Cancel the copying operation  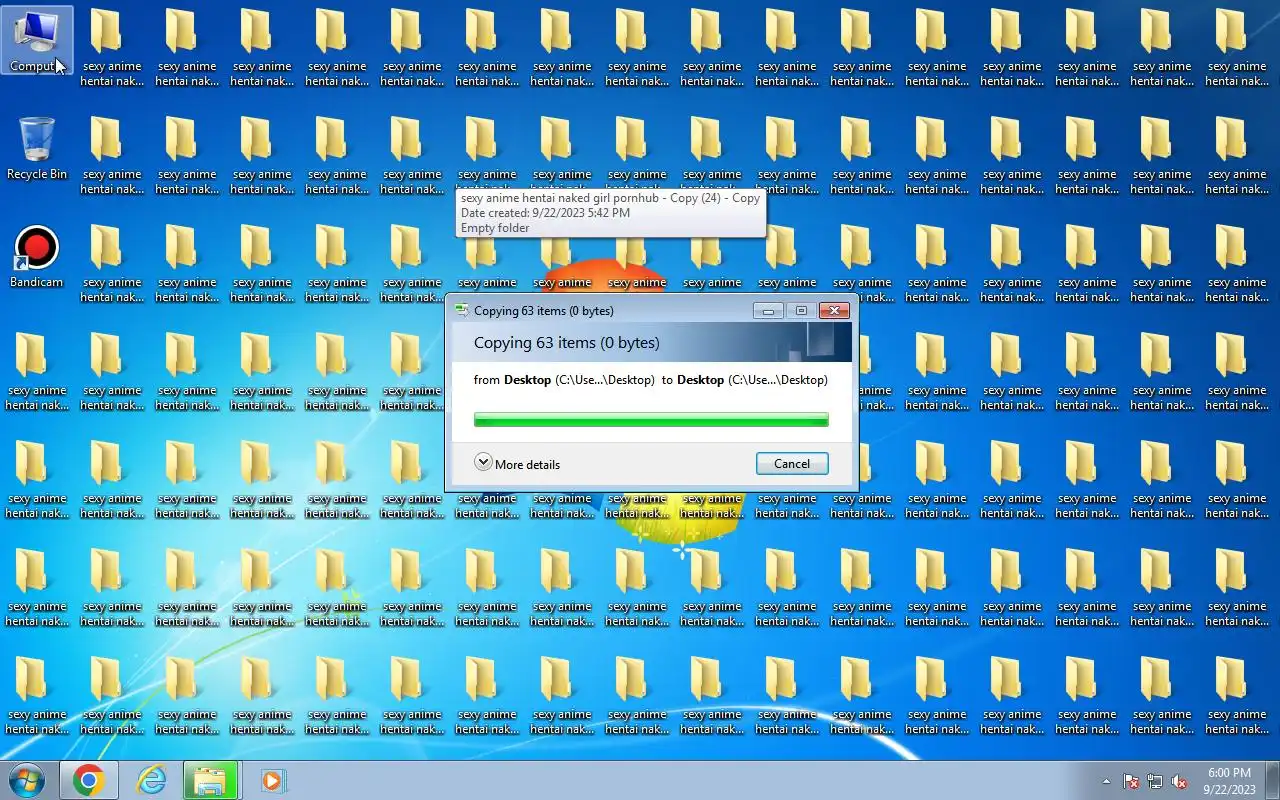click(792, 463)
